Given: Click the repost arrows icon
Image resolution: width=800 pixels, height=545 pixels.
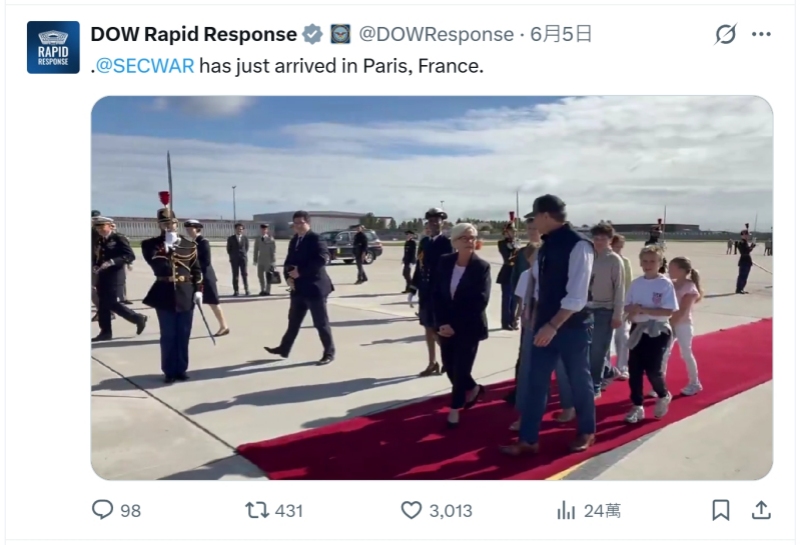Looking at the screenshot, I should (257, 510).
